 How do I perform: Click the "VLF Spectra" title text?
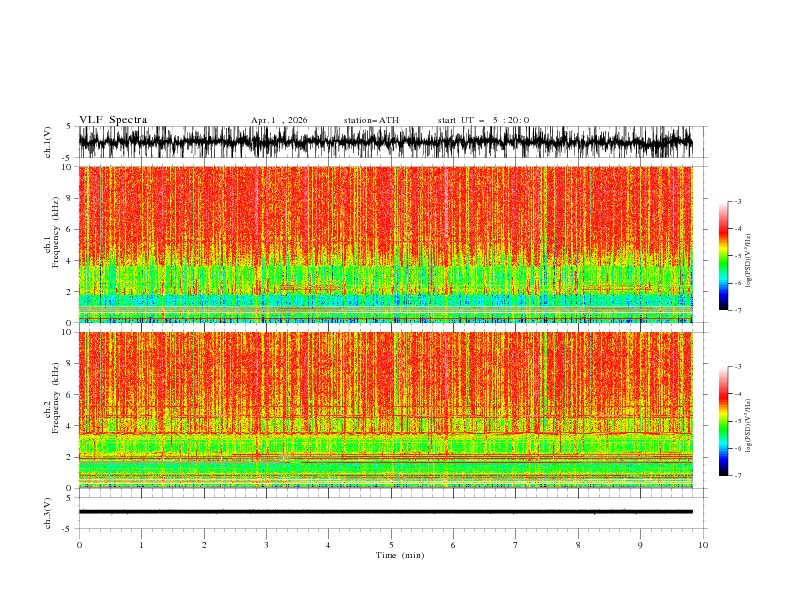[113, 120]
